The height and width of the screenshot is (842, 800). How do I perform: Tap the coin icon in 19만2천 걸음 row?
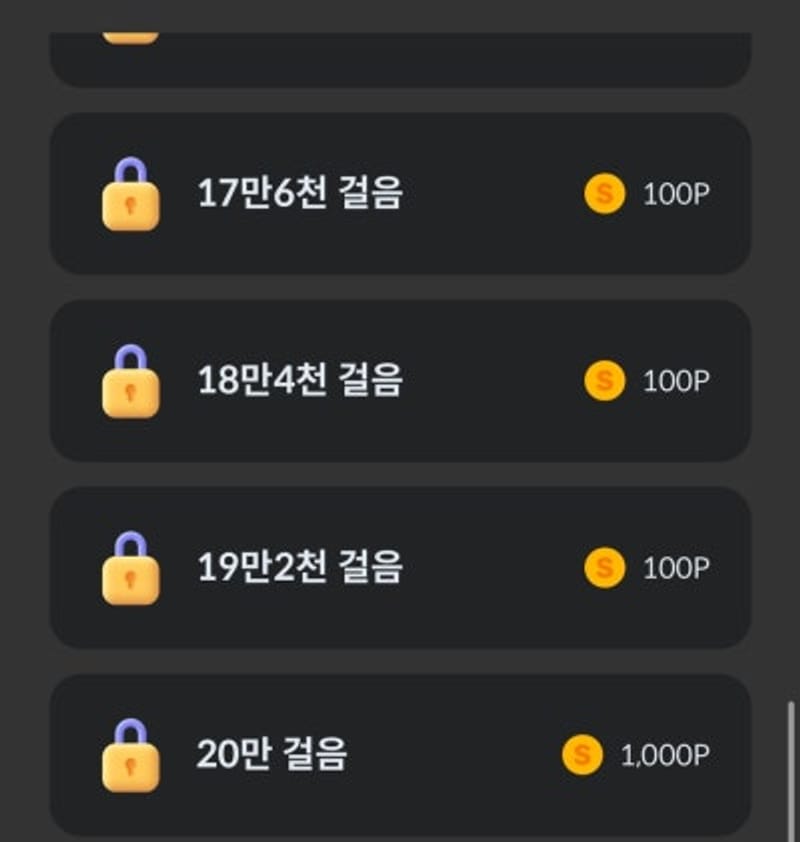[x=605, y=568]
